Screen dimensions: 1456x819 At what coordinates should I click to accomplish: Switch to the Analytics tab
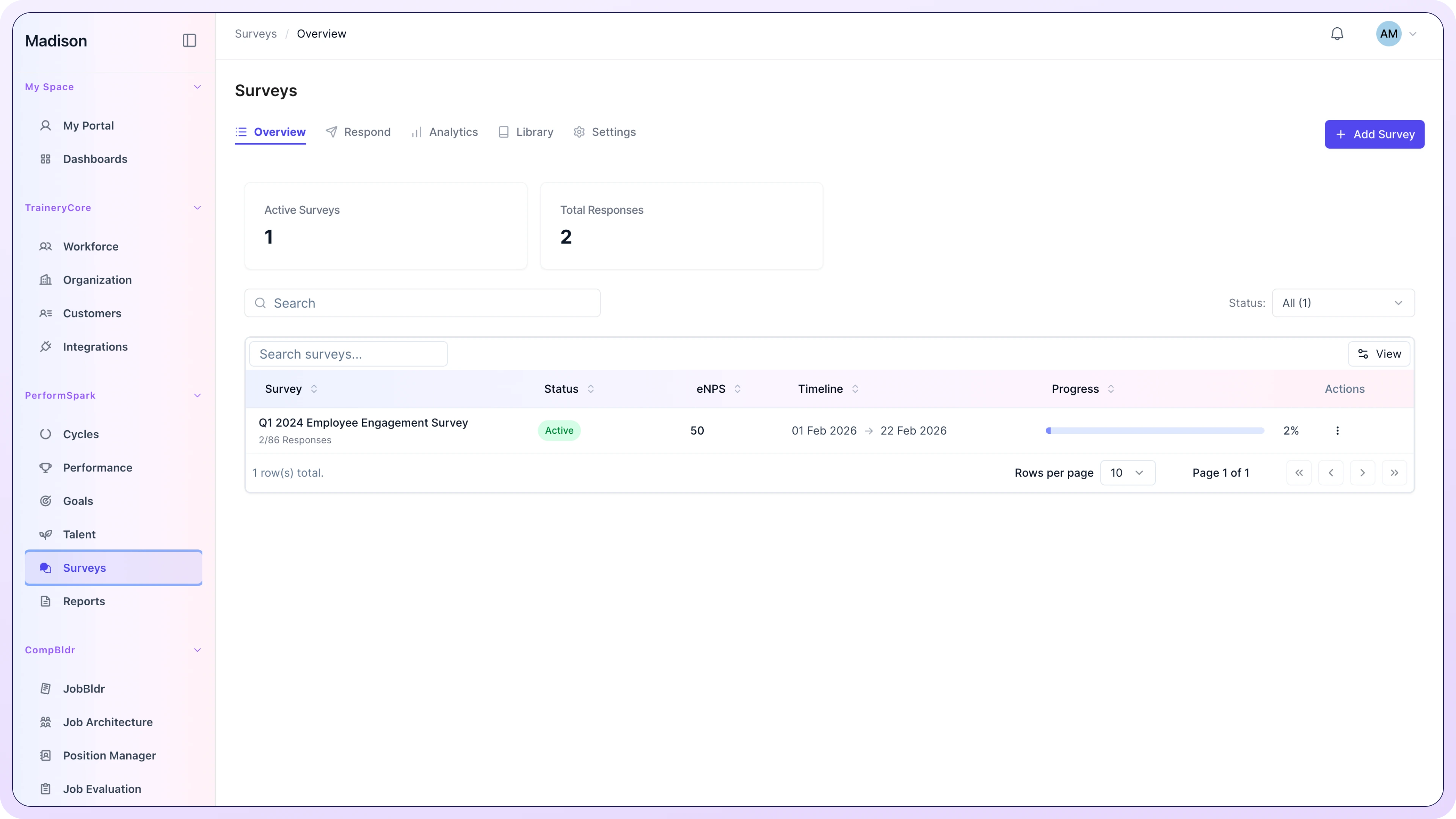tap(444, 132)
